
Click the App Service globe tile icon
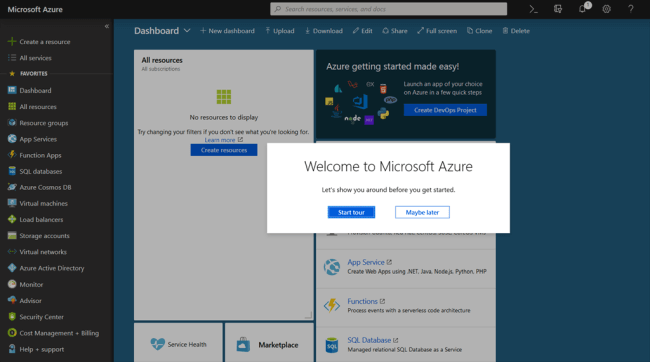click(x=332, y=267)
